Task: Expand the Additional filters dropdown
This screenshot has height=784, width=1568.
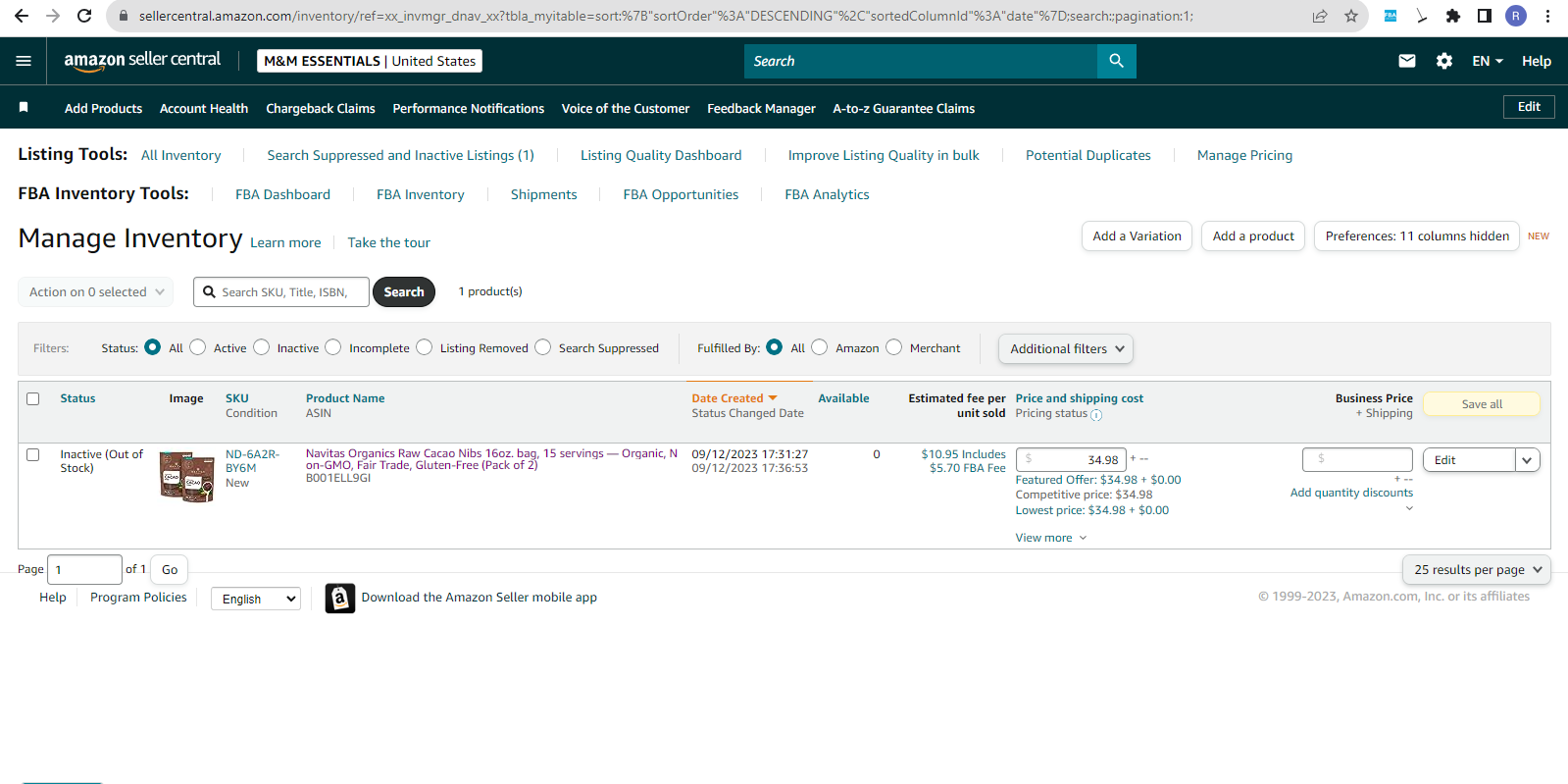Action: tap(1066, 348)
